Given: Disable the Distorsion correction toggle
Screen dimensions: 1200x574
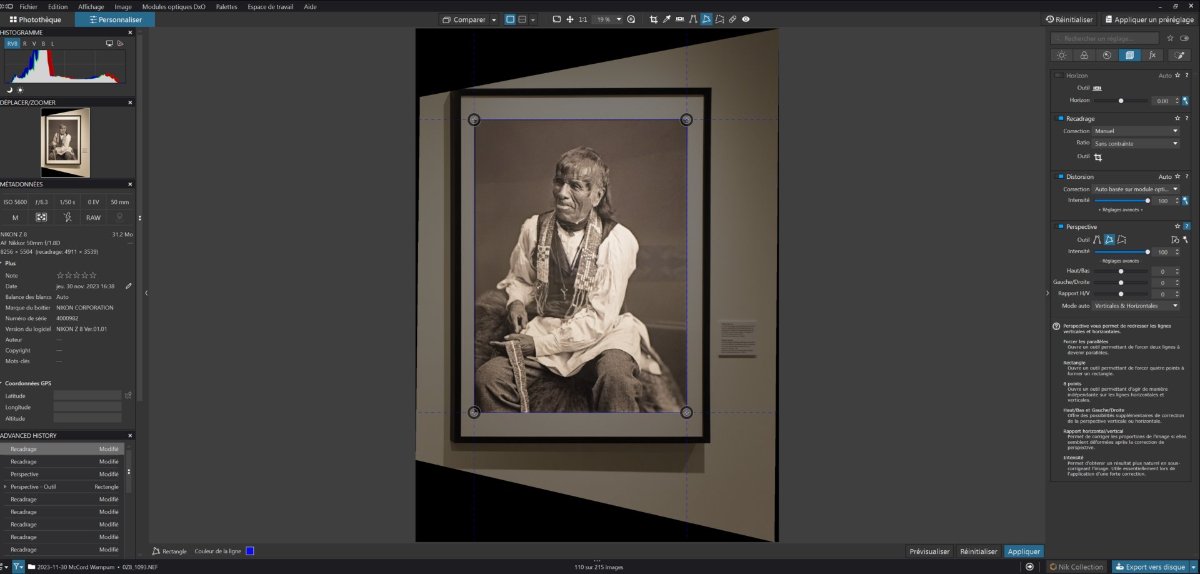Looking at the screenshot, I should (x=1059, y=176).
